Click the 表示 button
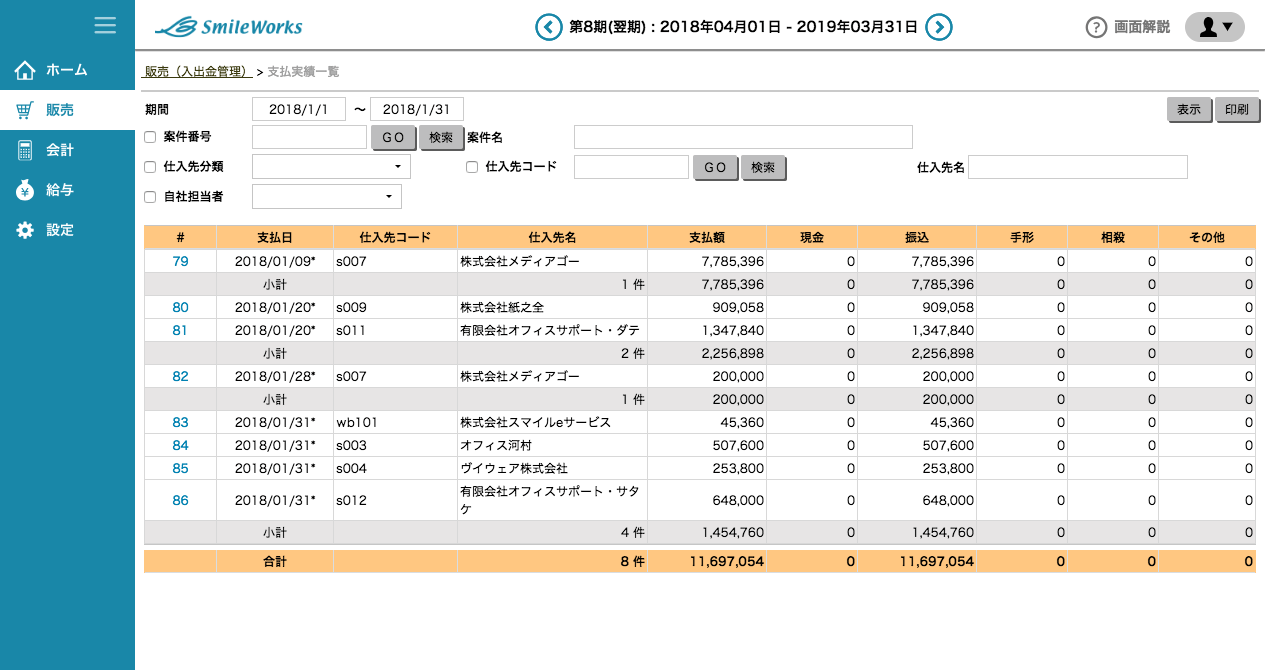1265x670 pixels. point(1190,110)
